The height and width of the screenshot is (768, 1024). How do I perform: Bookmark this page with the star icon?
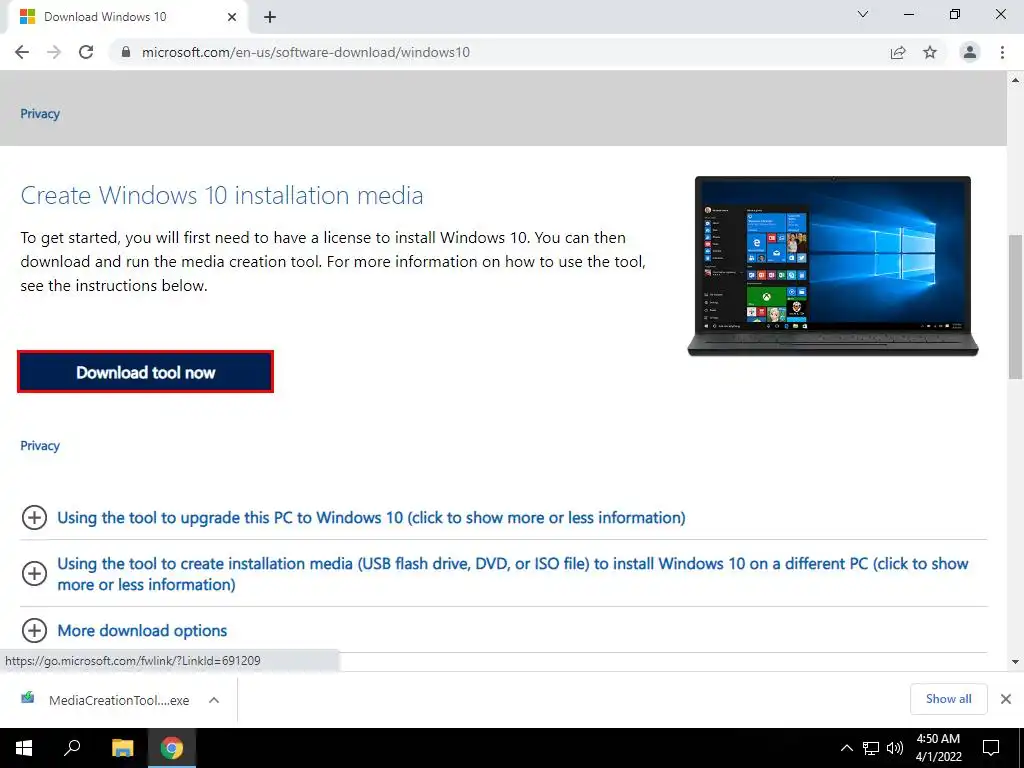coord(930,52)
